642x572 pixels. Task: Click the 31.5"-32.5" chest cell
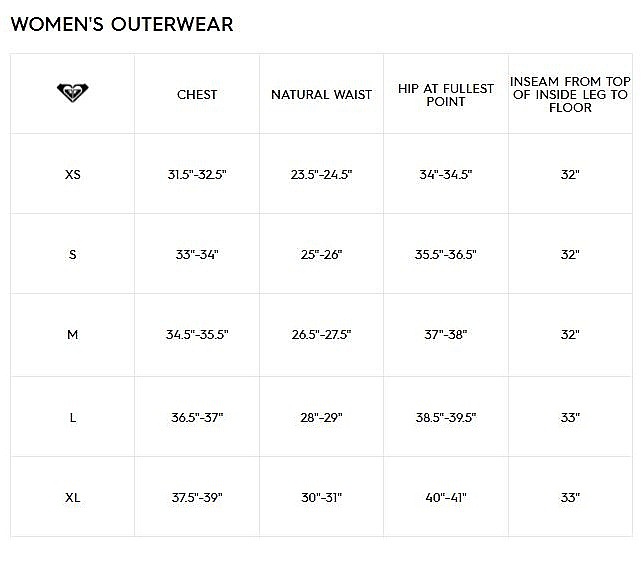197,174
